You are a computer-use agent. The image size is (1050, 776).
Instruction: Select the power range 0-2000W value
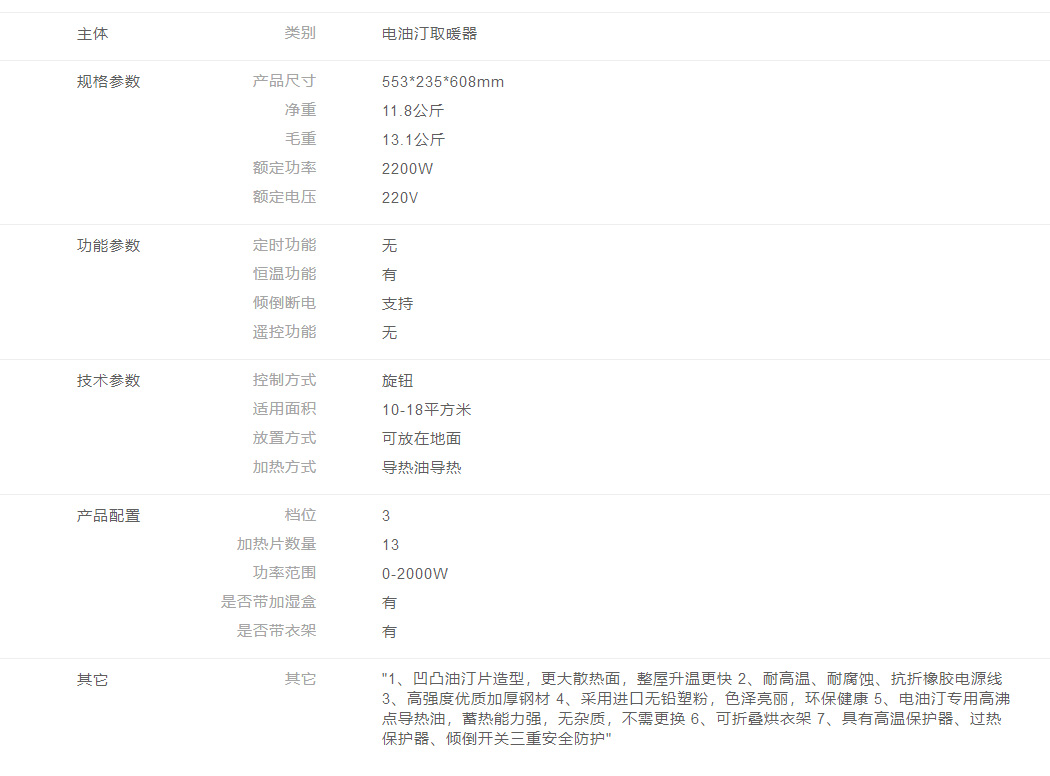(x=415, y=574)
